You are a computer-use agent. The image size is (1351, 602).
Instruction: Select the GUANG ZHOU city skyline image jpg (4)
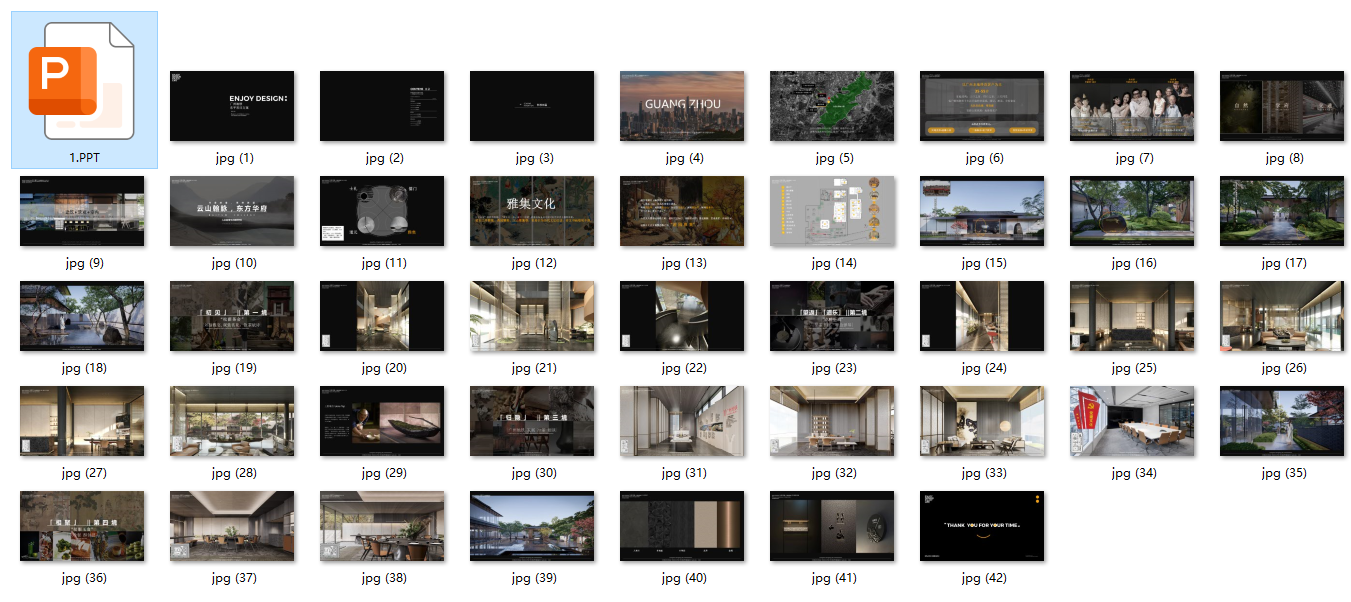pyautogui.click(x=682, y=106)
